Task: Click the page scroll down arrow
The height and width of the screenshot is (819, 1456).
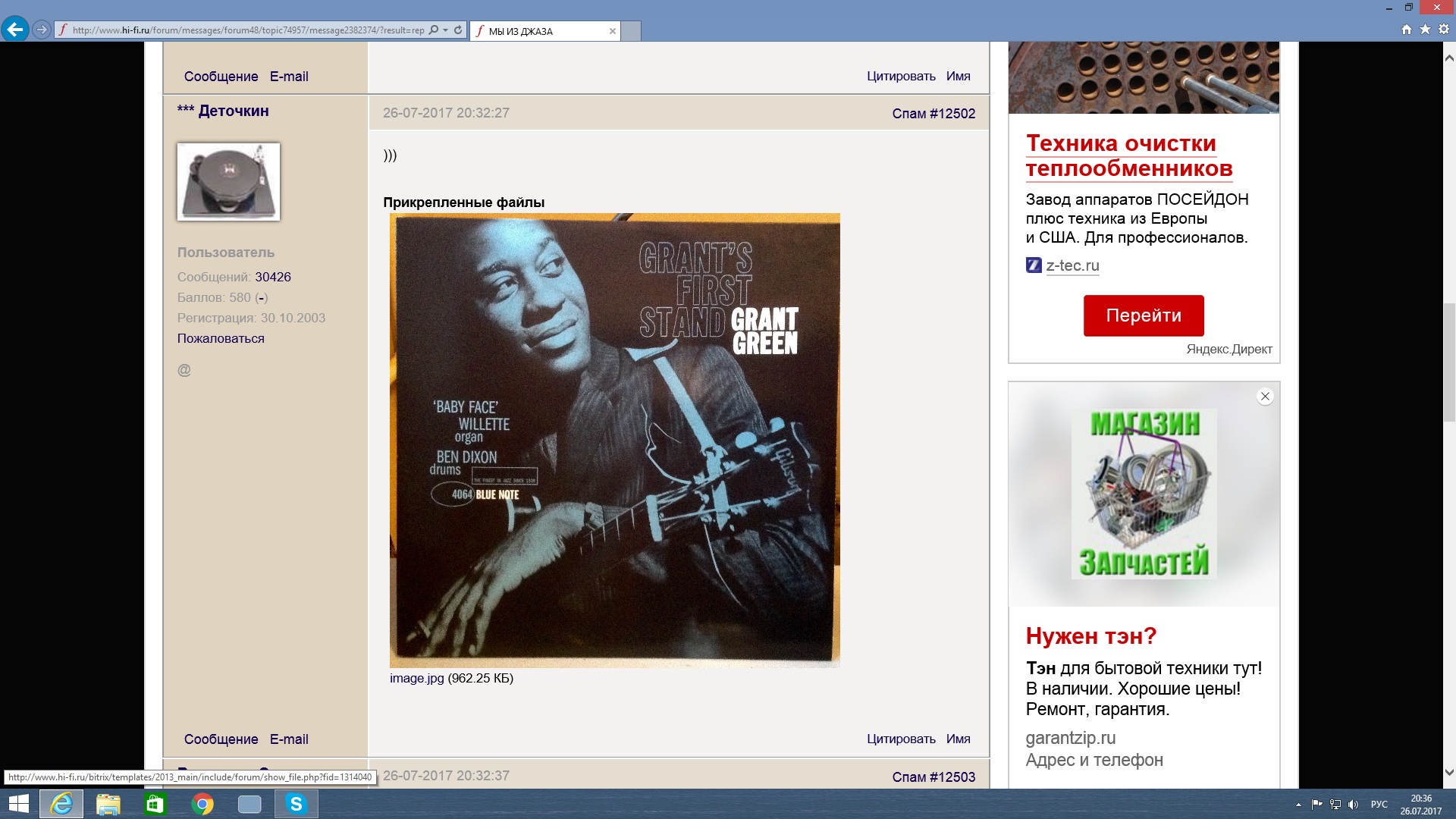Action: coord(1449,773)
